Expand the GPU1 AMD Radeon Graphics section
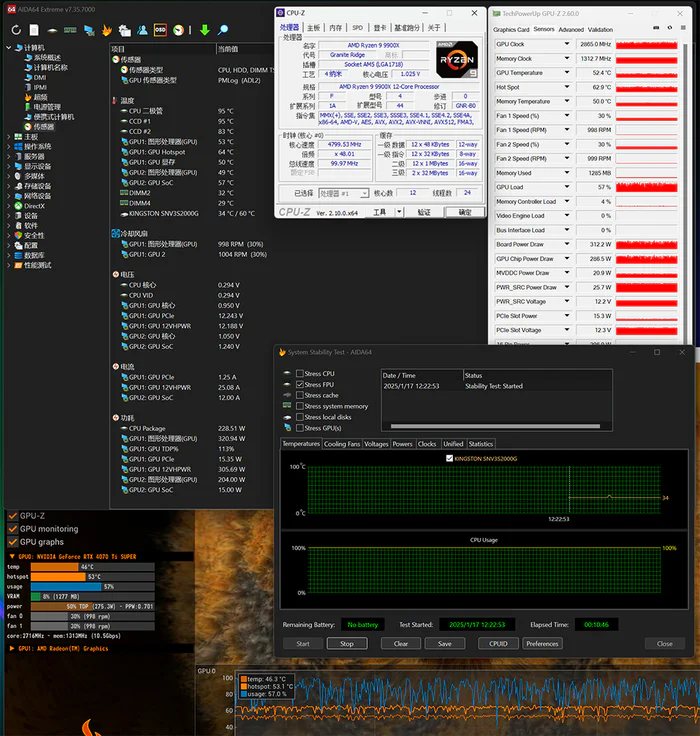Screen dimensions: 700x736 click(x=12, y=648)
